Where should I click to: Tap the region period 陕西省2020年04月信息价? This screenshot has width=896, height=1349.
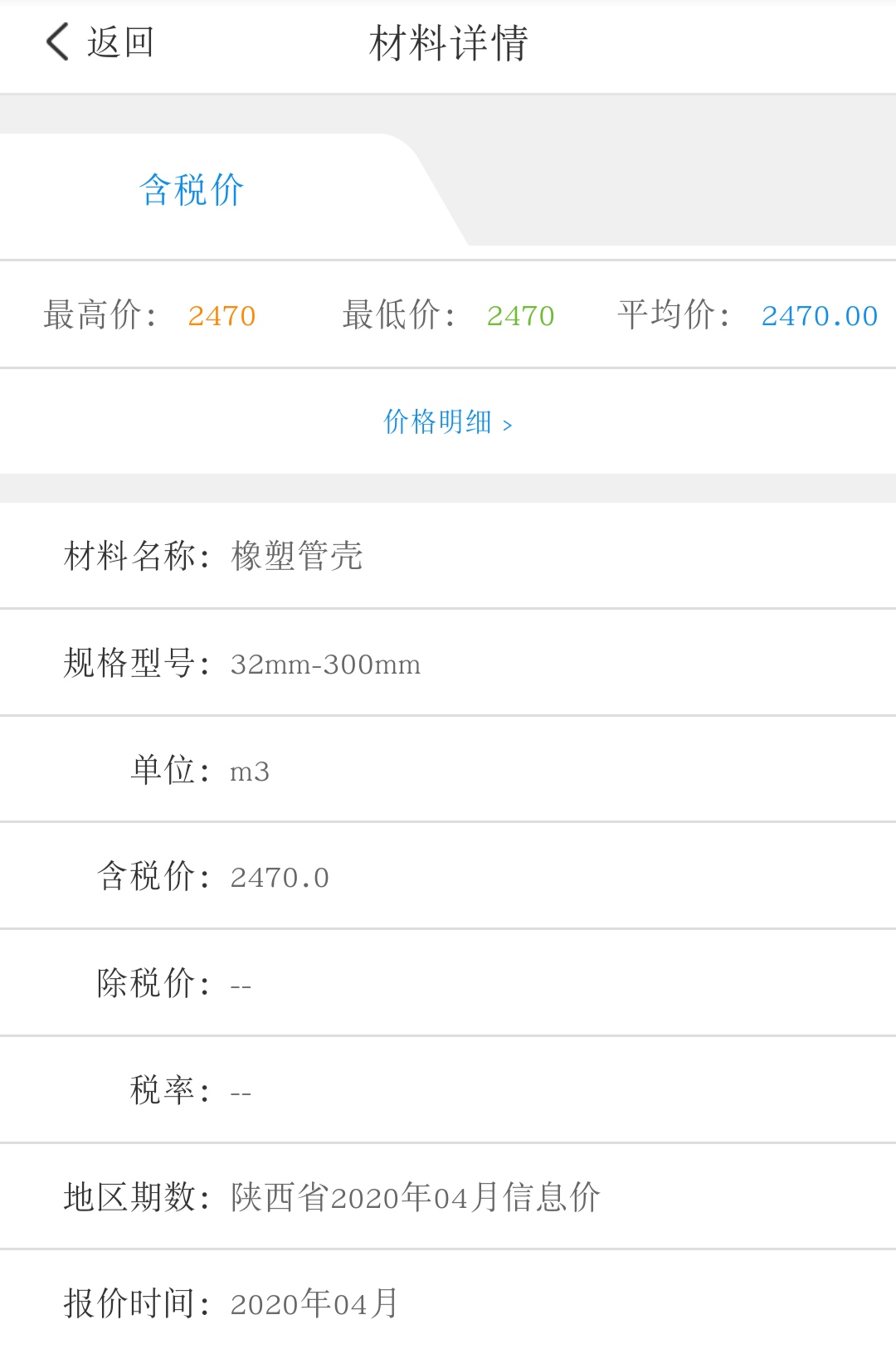[x=415, y=1197]
